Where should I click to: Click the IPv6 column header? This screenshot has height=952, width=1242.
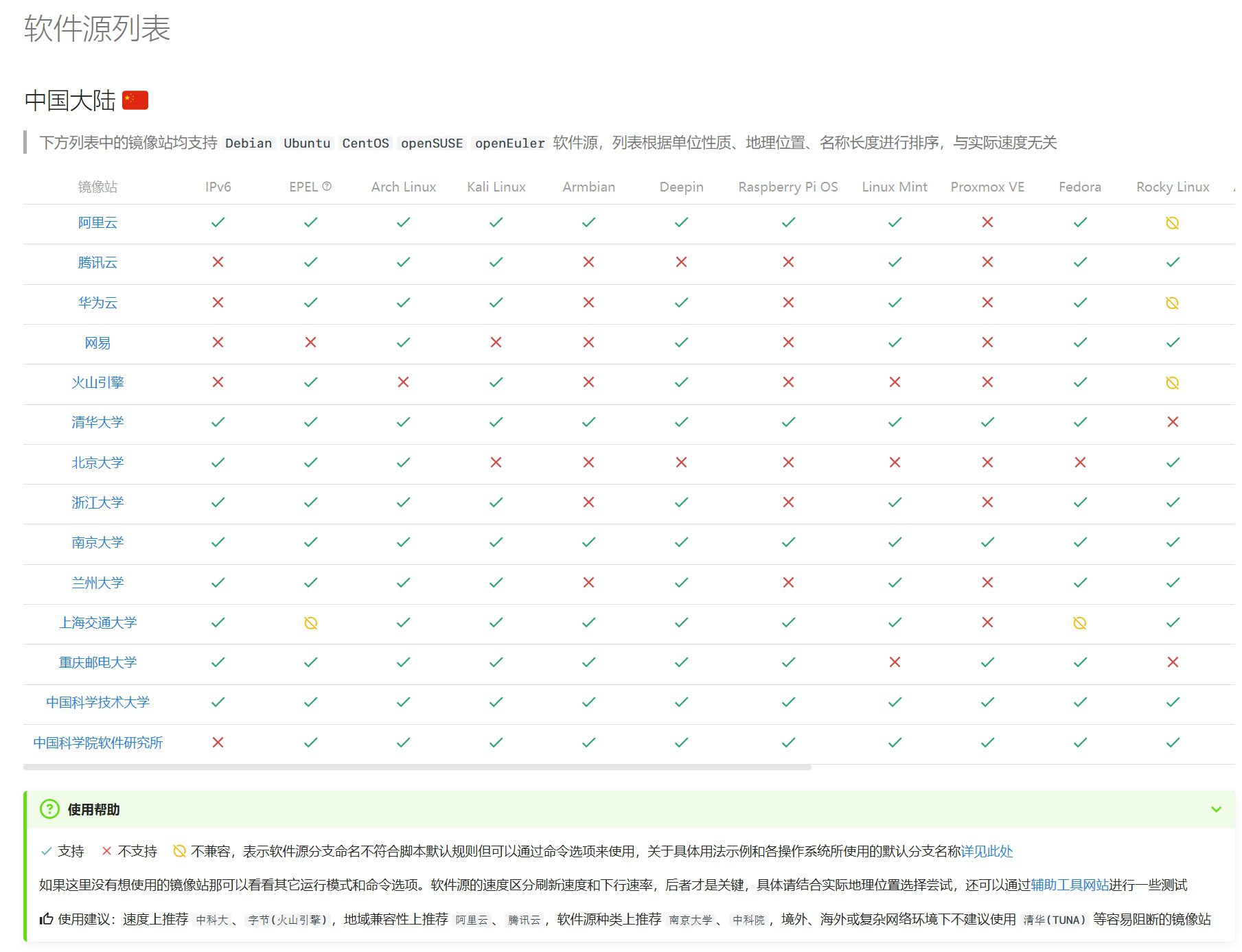coord(218,187)
